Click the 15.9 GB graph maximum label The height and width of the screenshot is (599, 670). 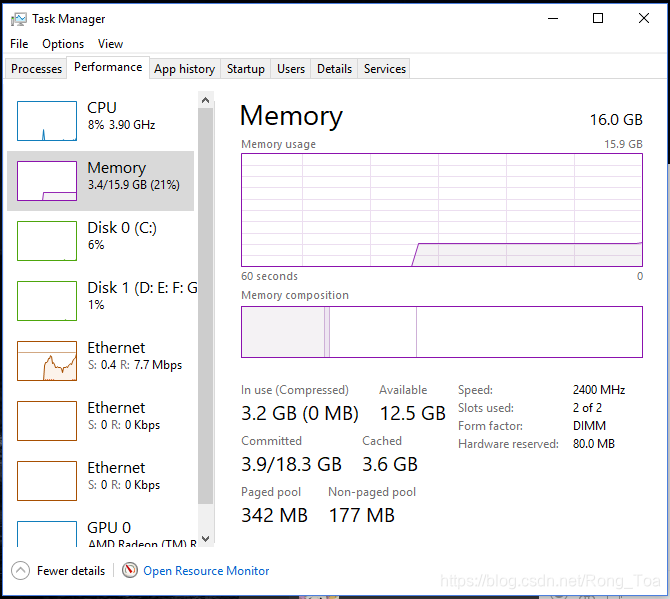coord(623,144)
